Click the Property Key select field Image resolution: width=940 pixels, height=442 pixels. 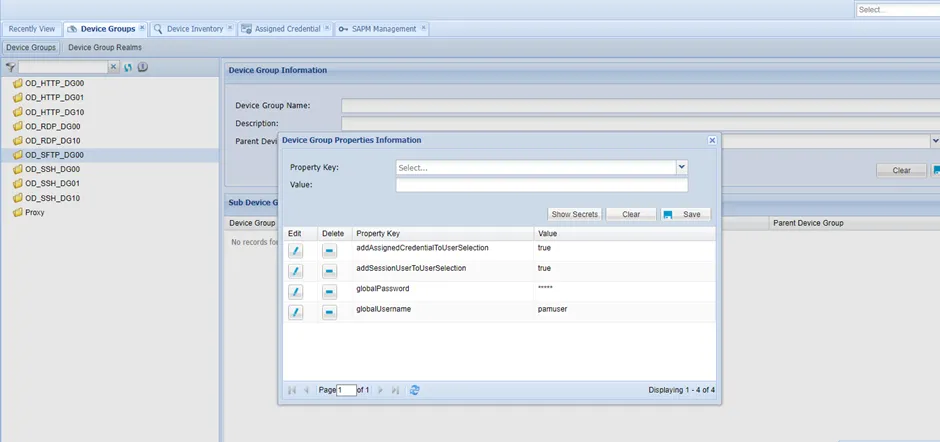(x=536, y=168)
